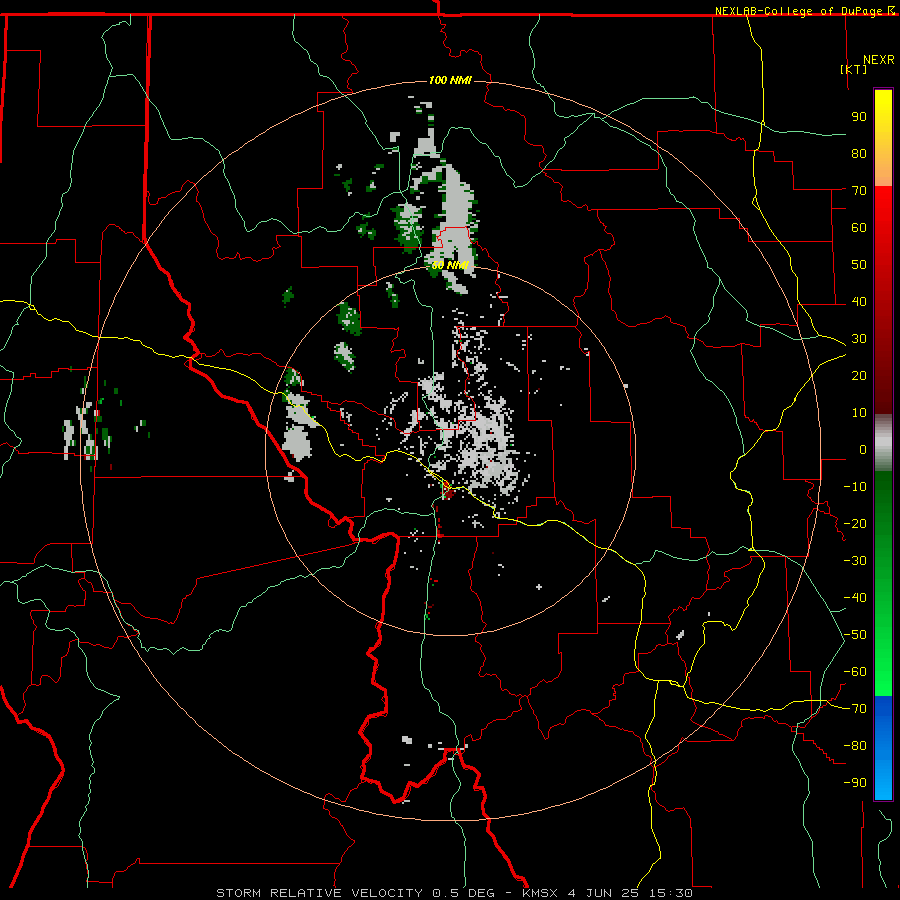Click the KMSX radar site identifier
This screenshot has height=900, width=900.
540,893
